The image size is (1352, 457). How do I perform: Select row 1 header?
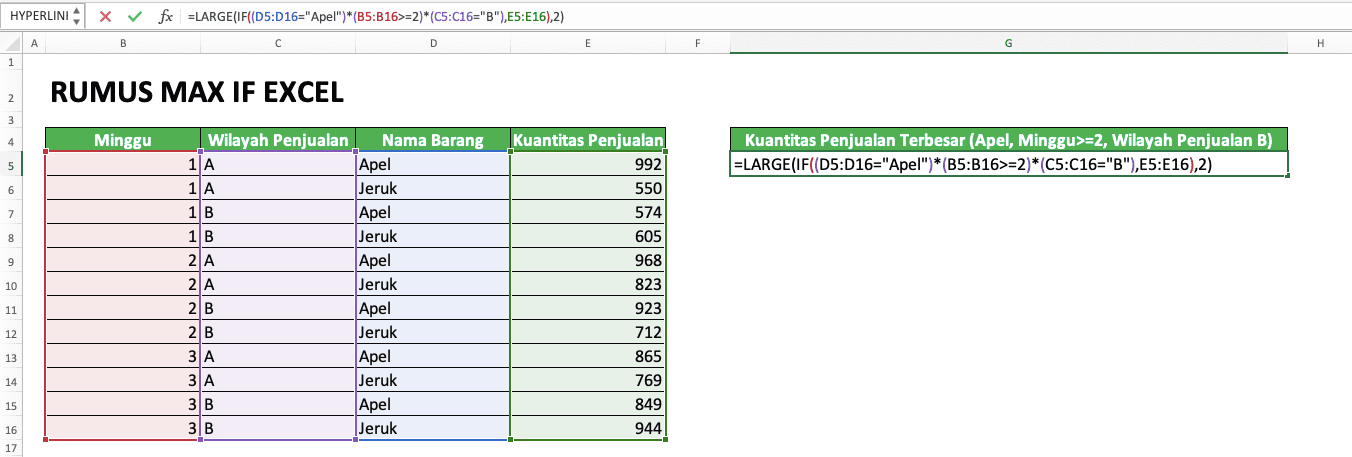pyautogui.click(x=9, y=62)
